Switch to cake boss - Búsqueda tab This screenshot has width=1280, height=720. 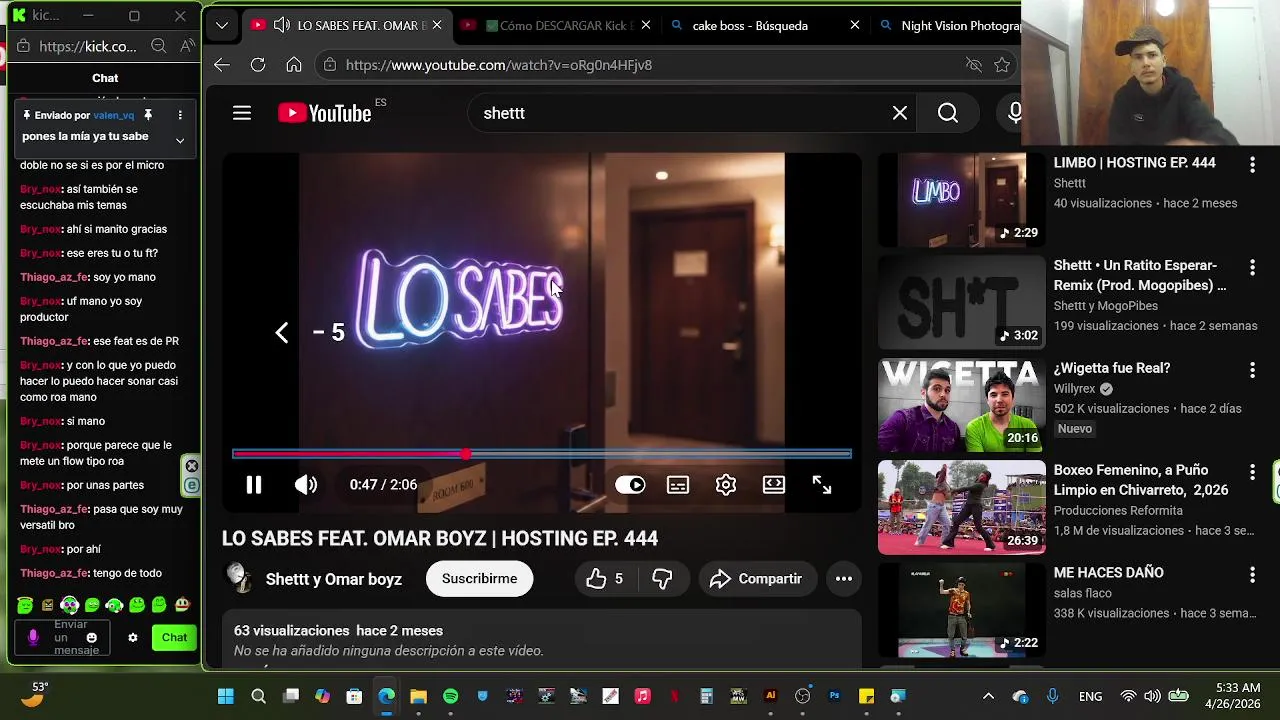[766, 25]
